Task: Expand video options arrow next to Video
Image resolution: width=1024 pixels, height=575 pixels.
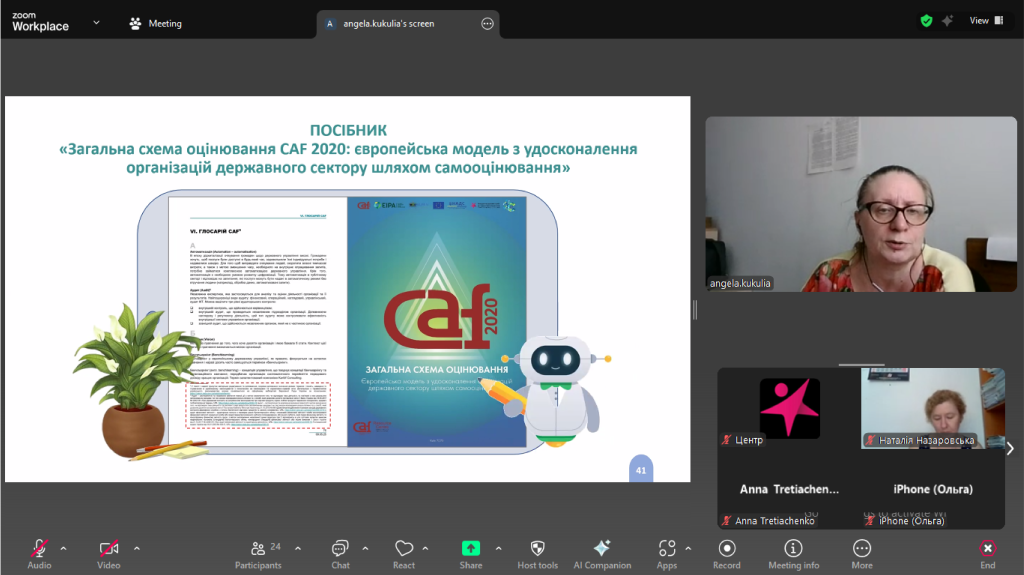Action: pyautogui.click(x=137, y=548)
